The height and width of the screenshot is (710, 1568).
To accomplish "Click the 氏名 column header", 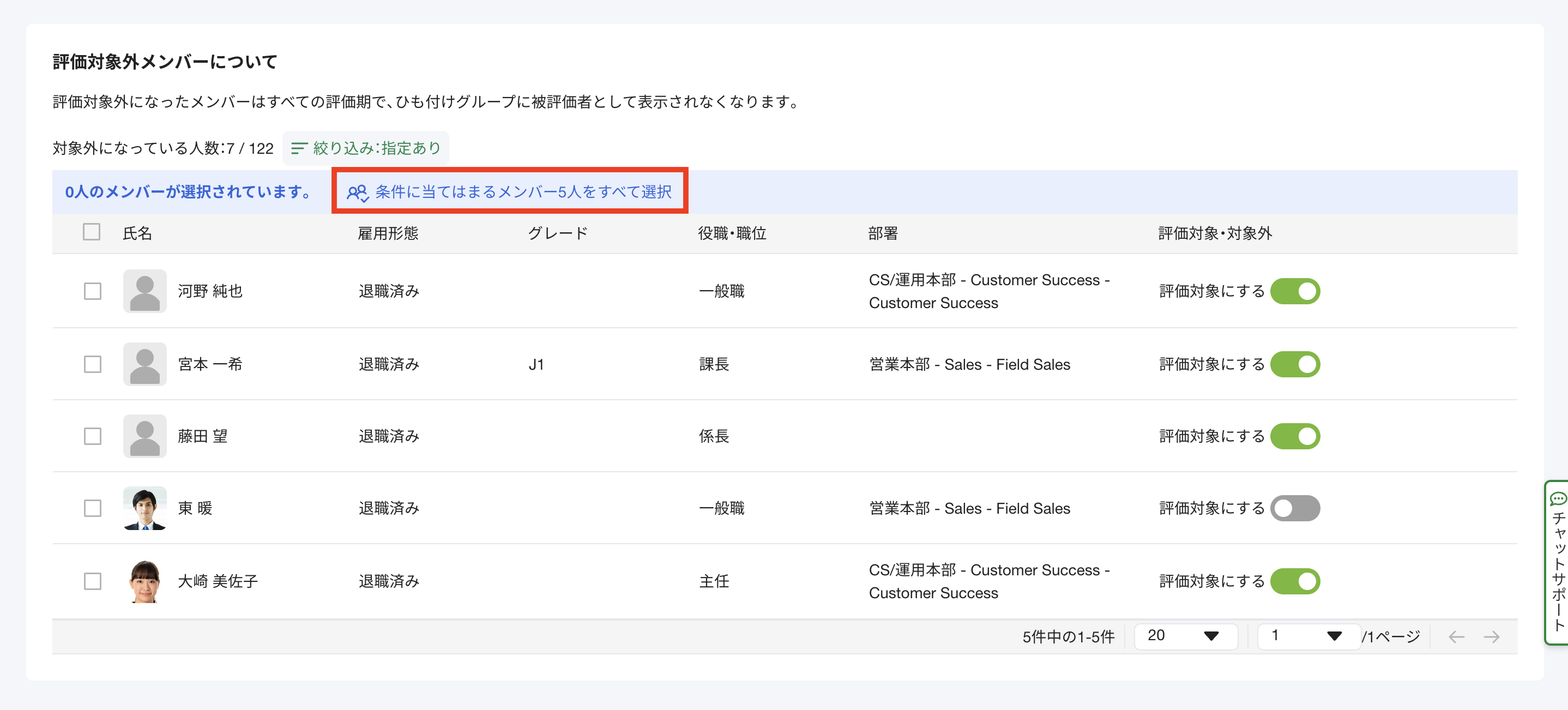I will point(137,233).
